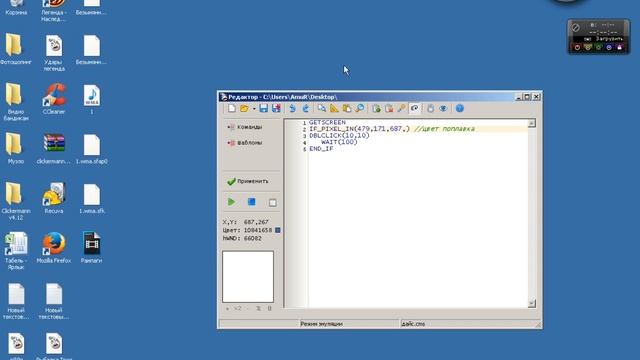Open the Clickermann v4.12 folder on the desktop

click(x=16, y=201)
